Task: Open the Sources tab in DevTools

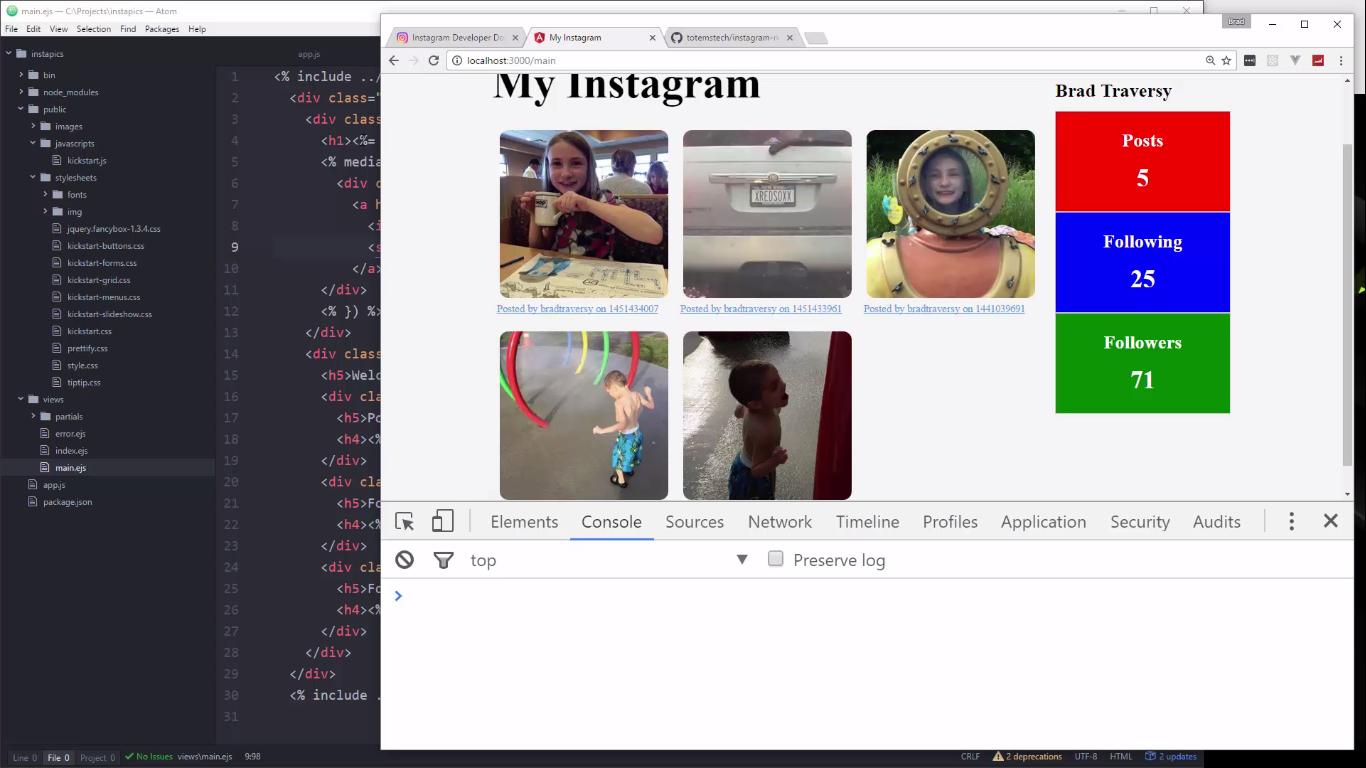Action: click(695, 521)
